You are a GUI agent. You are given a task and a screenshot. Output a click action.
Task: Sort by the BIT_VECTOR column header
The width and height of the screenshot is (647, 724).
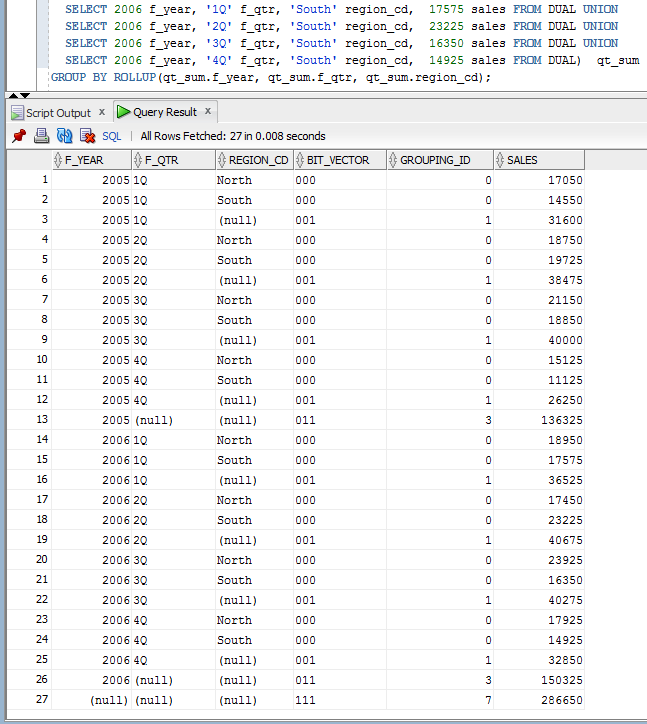340,160
